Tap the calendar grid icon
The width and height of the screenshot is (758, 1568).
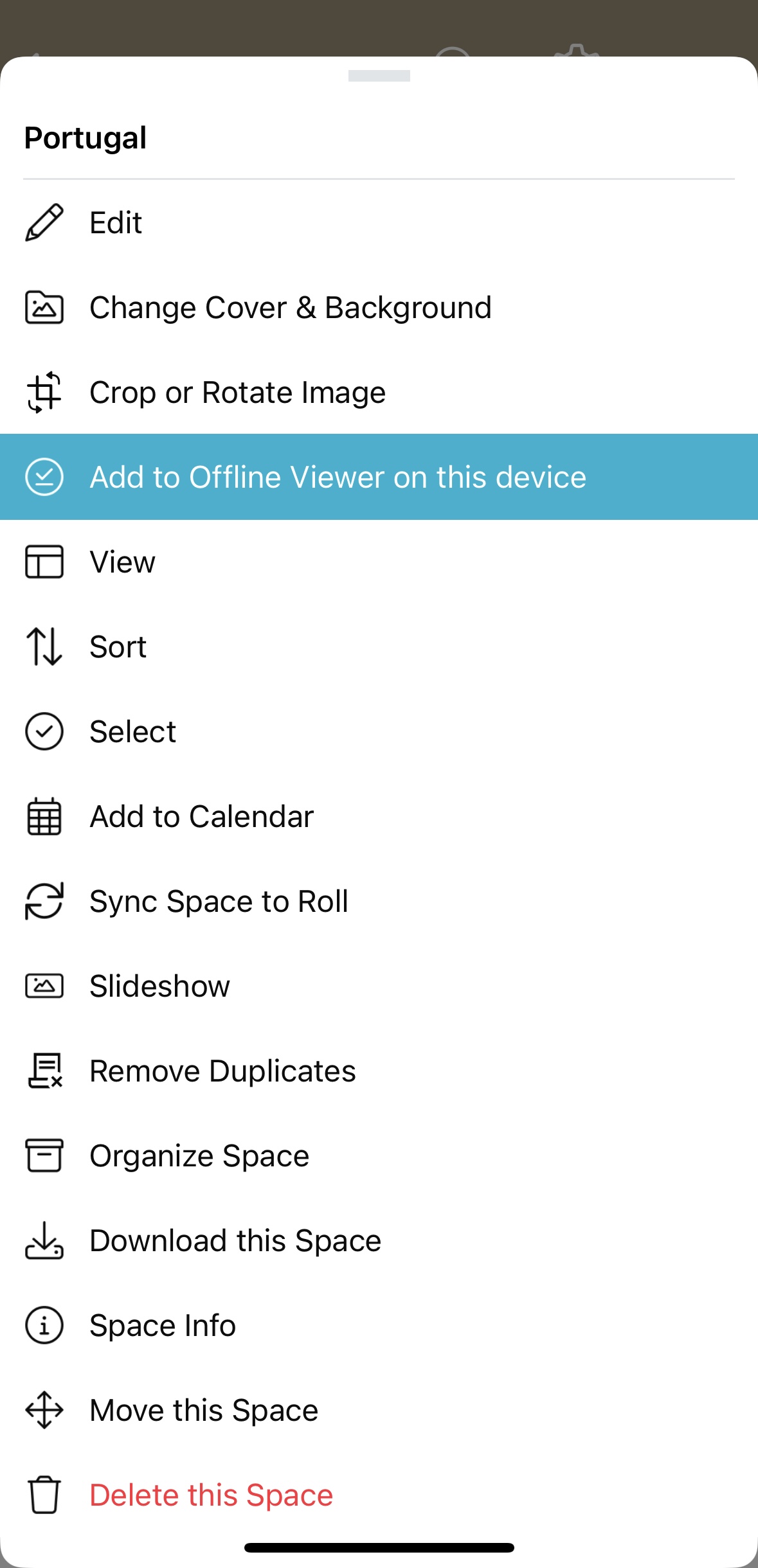coord(44,816)
